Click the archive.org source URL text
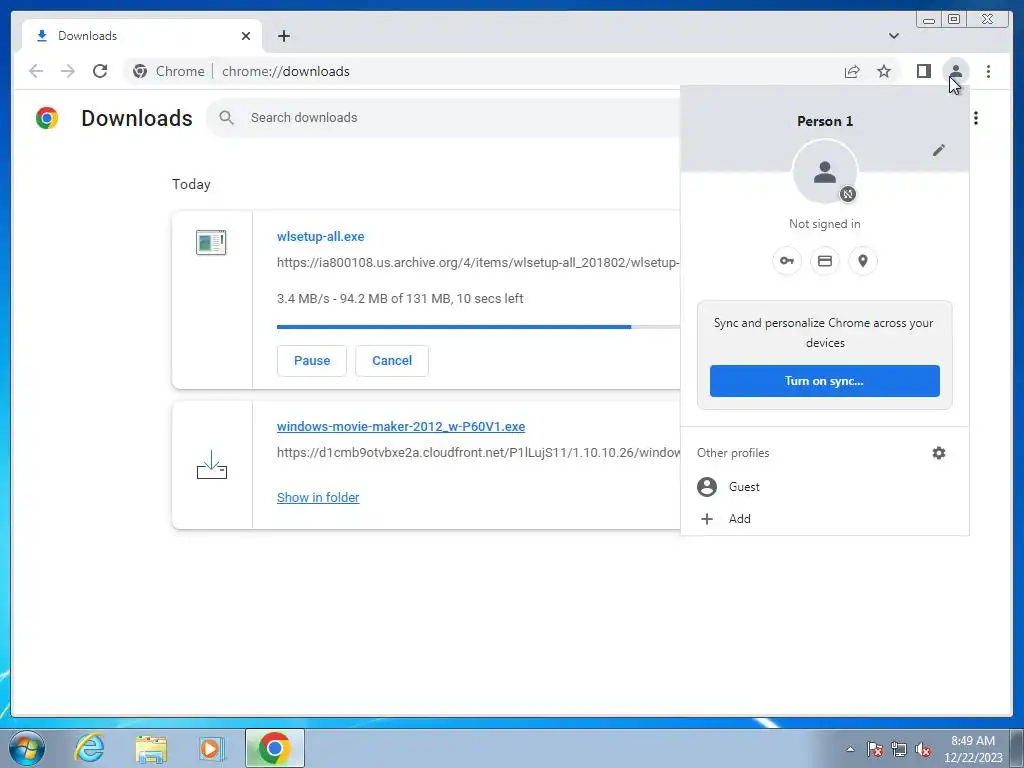This screenshot has height=768, width=1024. click(x=478, y=263)
